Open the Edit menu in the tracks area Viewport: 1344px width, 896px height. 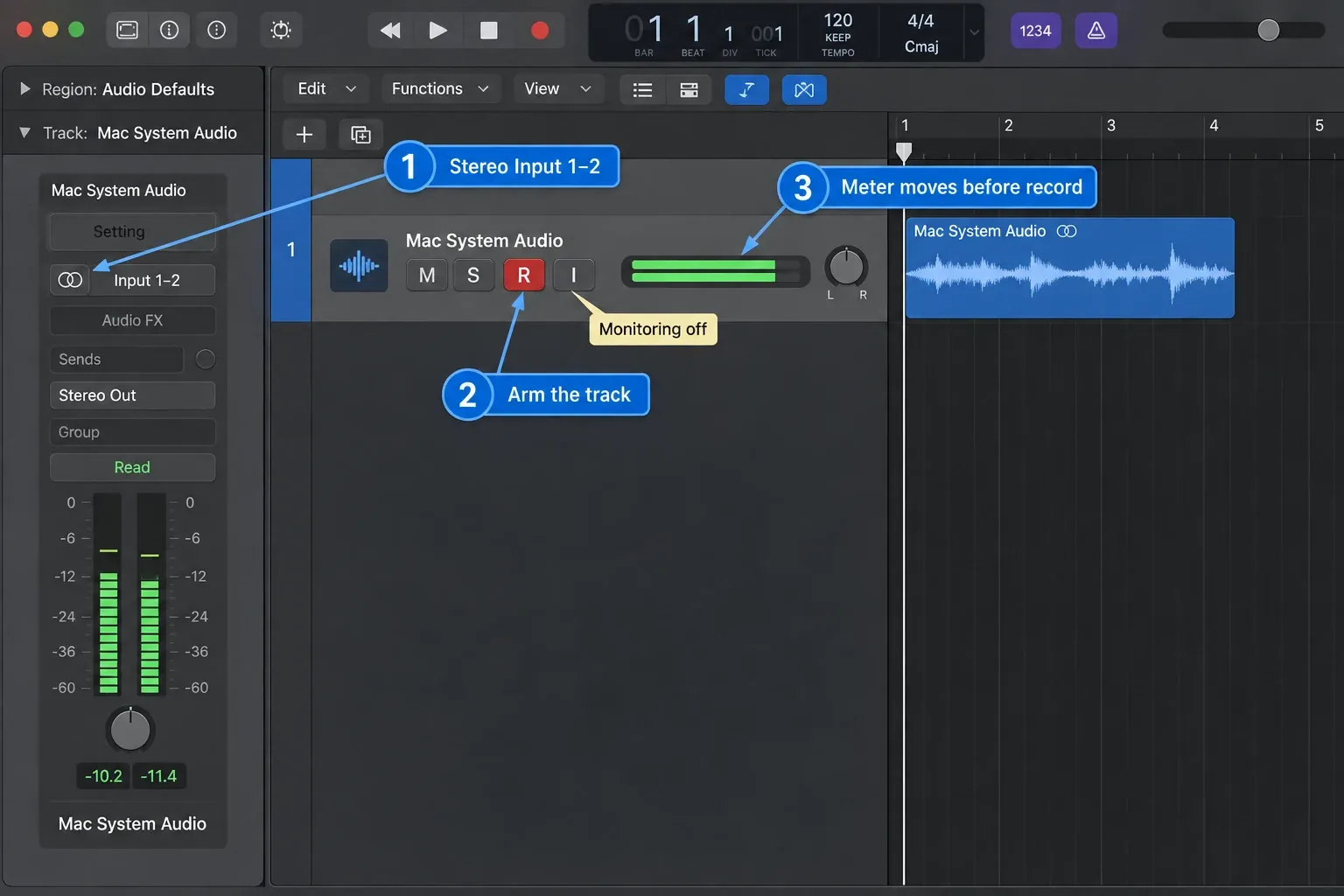point(326,89)
